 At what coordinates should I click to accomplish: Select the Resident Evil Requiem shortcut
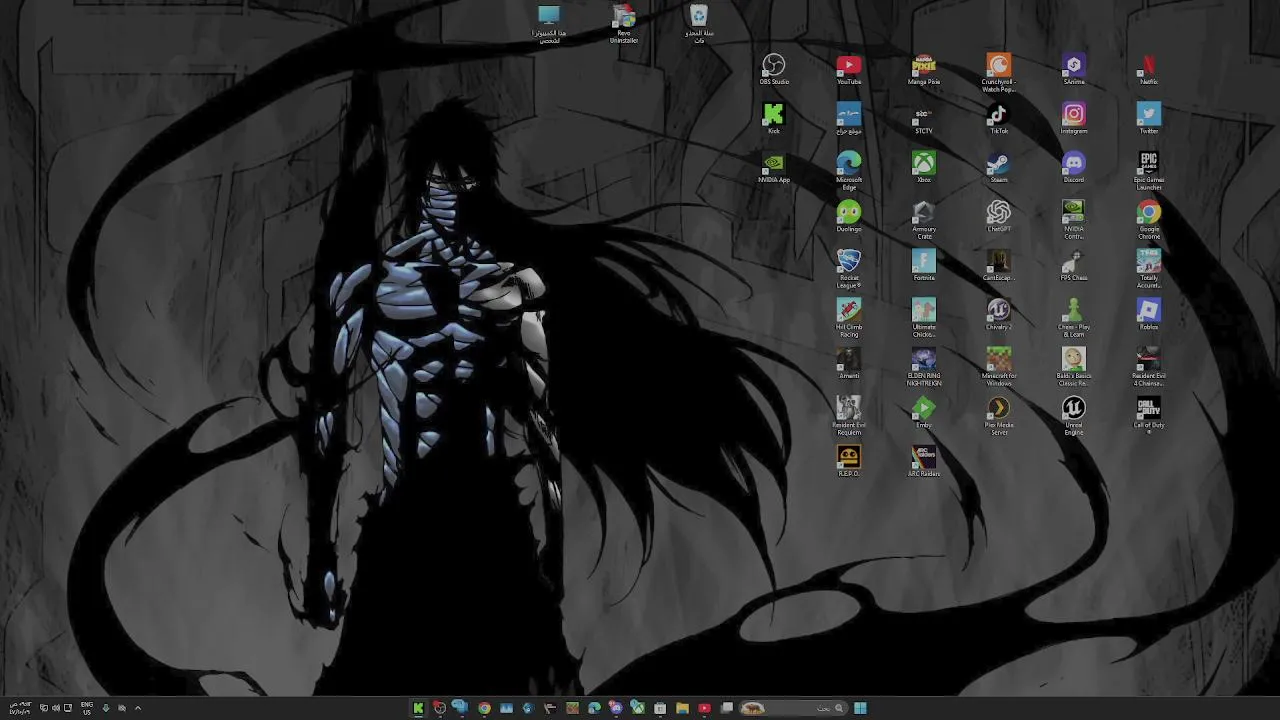tap(849, 416)
